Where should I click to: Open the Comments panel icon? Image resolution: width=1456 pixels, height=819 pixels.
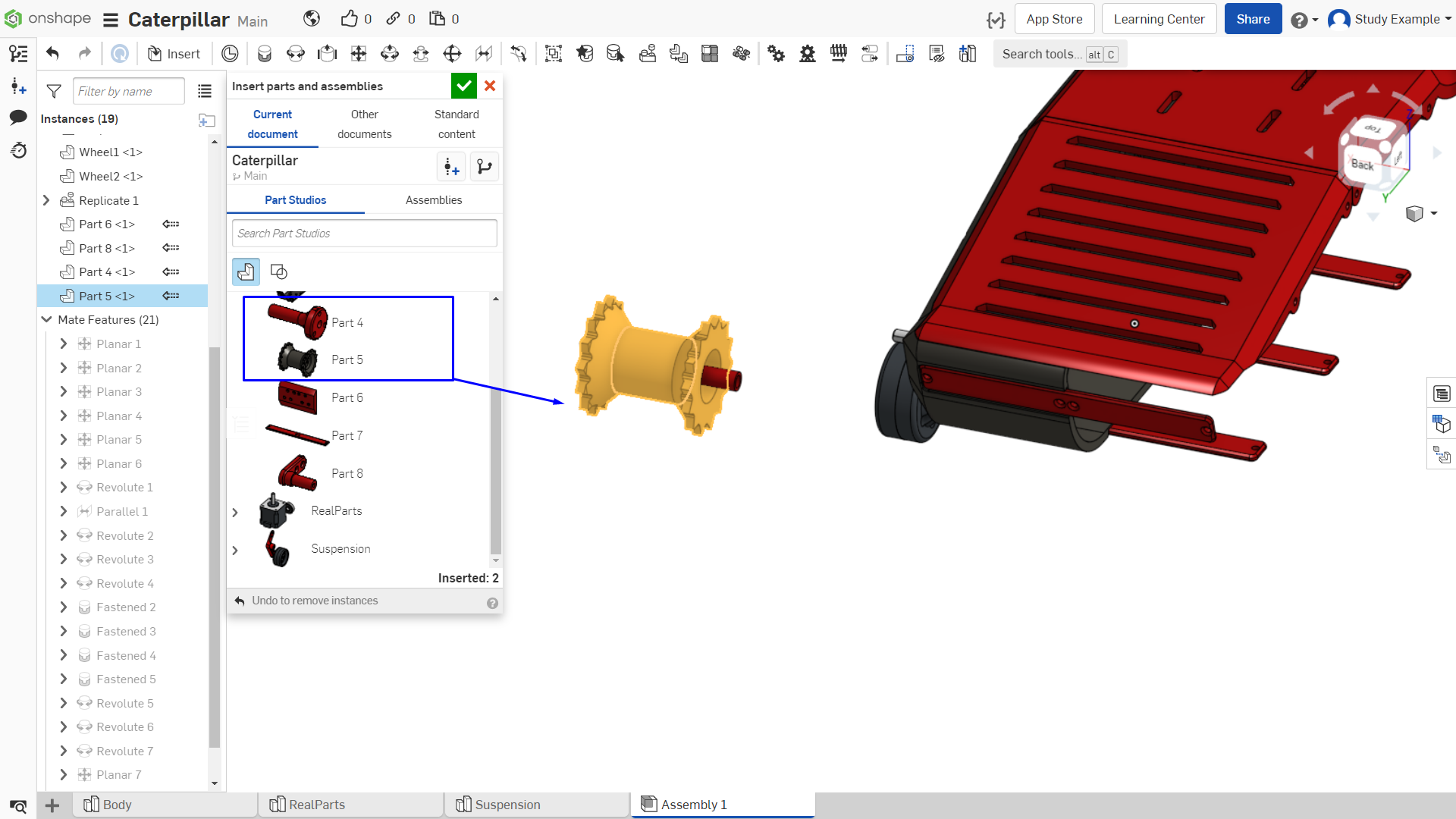click(18, 118)
